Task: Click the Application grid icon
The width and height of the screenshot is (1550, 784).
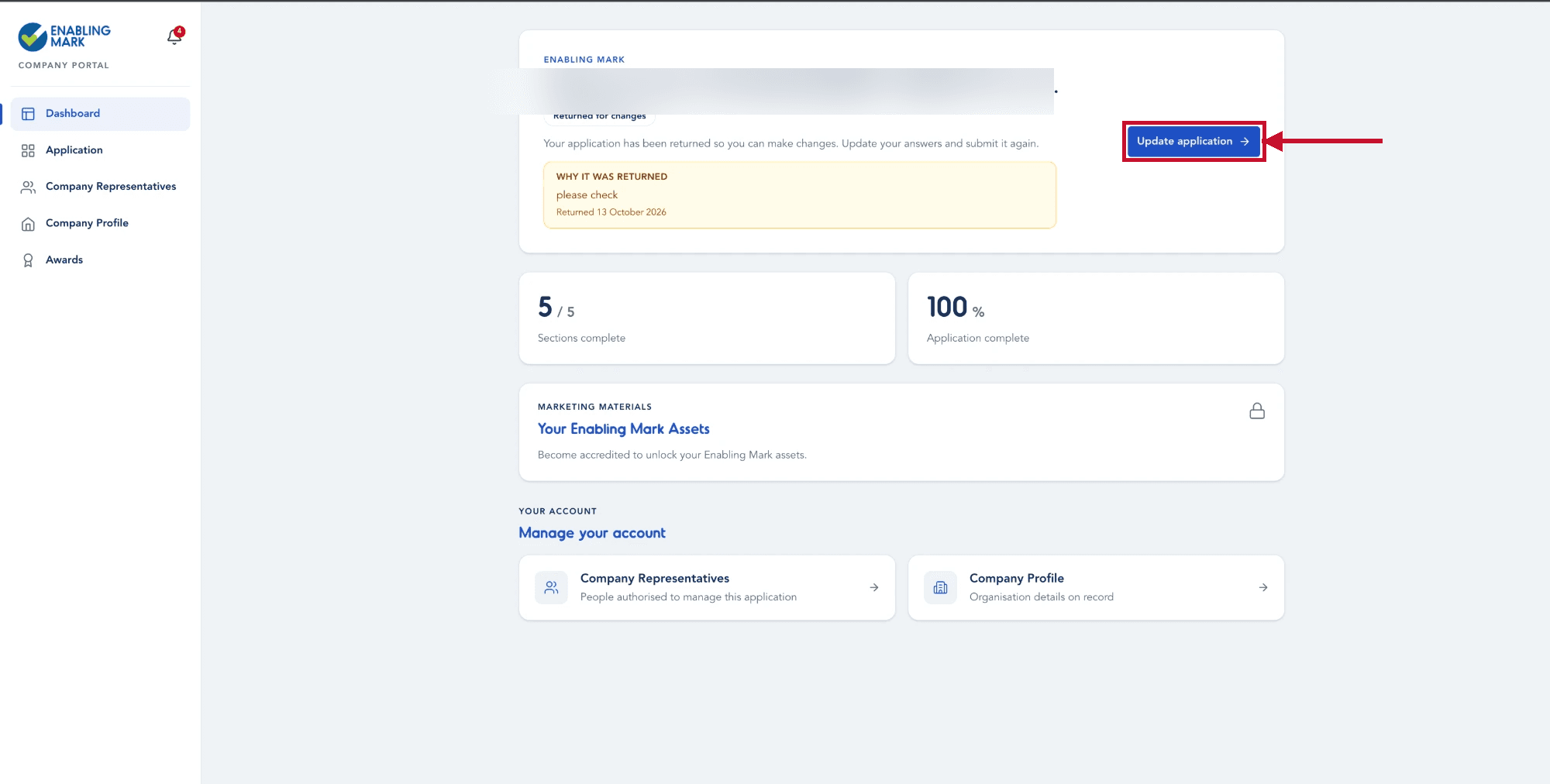Action: tap(28, 150)
